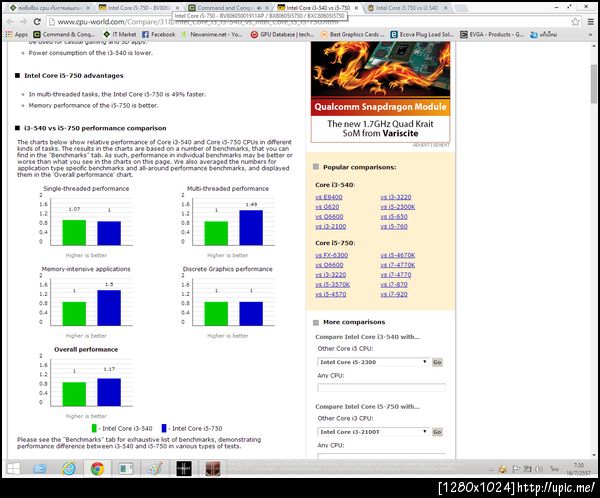The image size is (600, 498).
Task: Open the brown game icon in taskbar
Action: click(213, 468)
